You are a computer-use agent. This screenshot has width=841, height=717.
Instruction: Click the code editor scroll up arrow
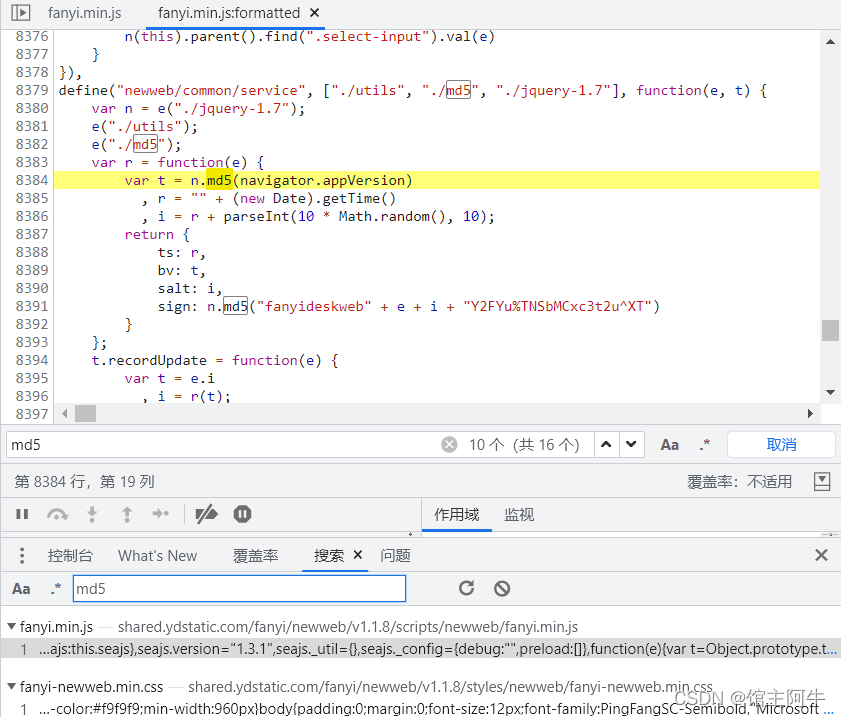(x=830, y=41)
